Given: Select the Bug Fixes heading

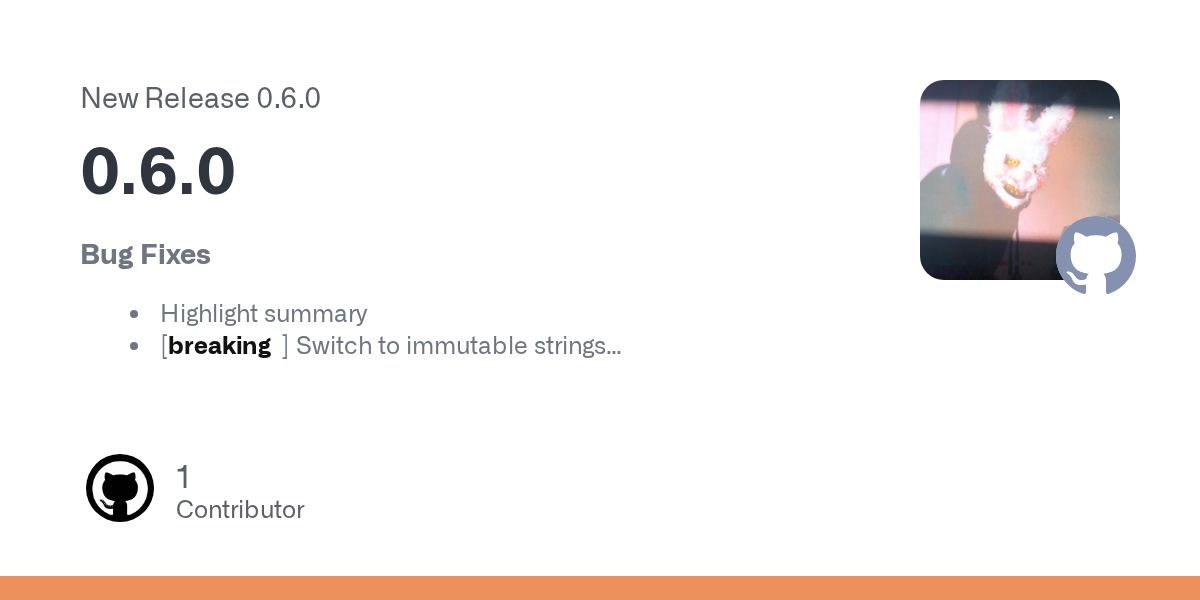Looking at the screenshot, I should [145, 255].
